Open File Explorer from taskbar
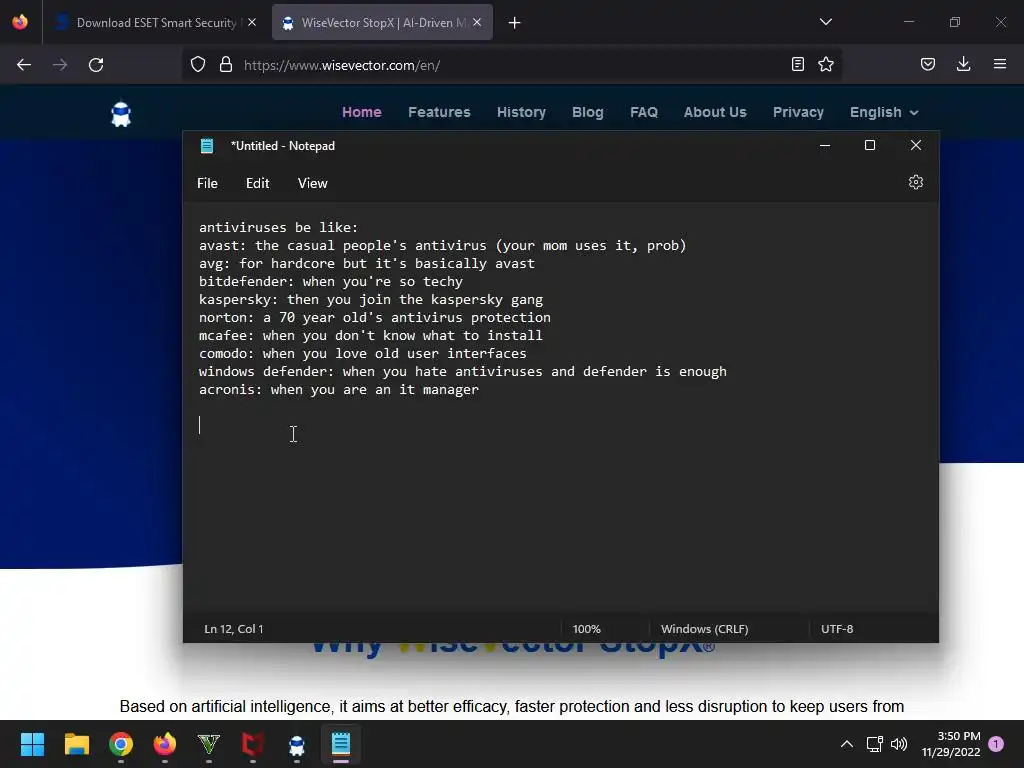The height and width of the screenshot is (768, 1024). pyautogui.click(x=76, y=744)
